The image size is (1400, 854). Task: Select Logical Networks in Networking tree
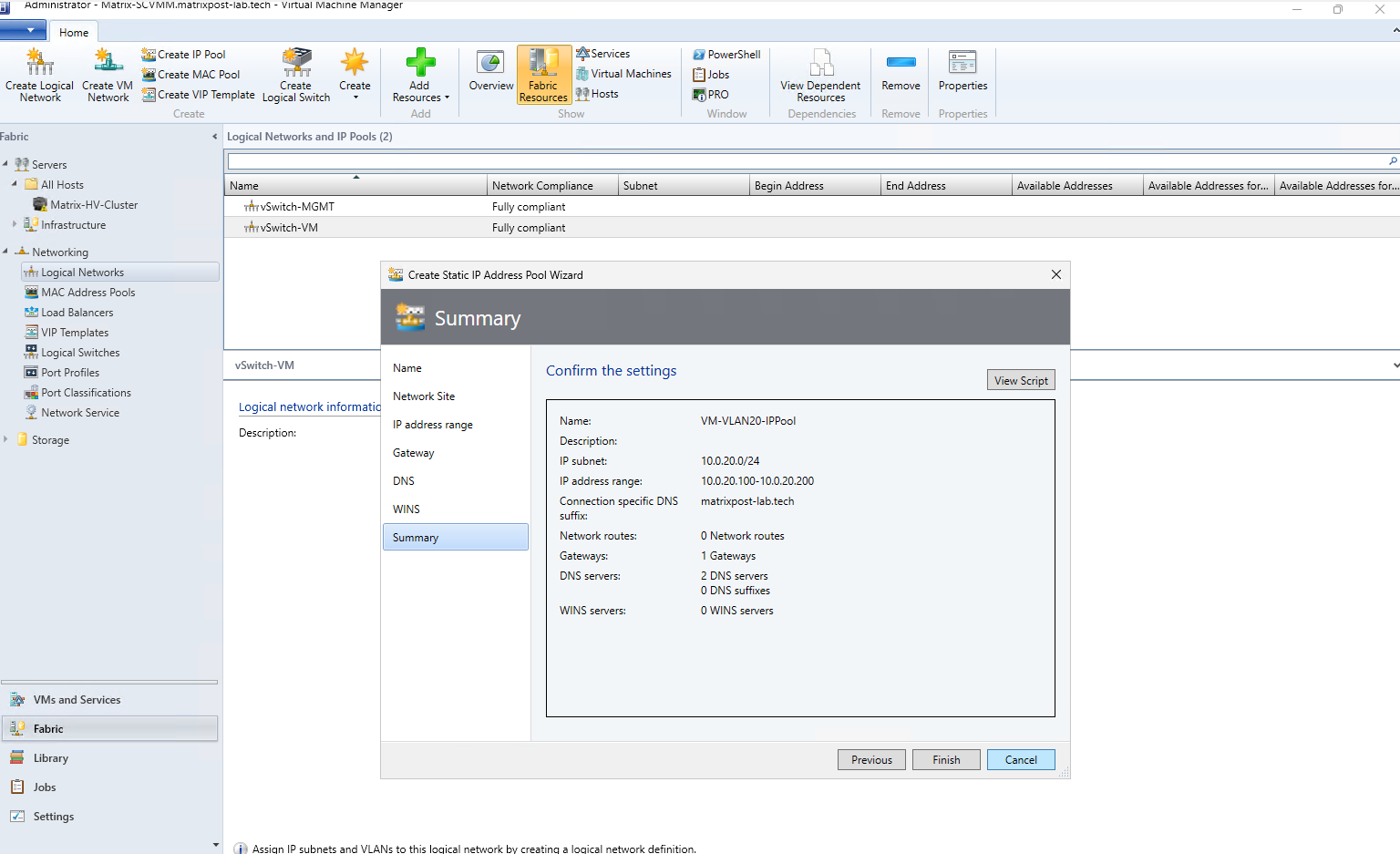point(120,273)
